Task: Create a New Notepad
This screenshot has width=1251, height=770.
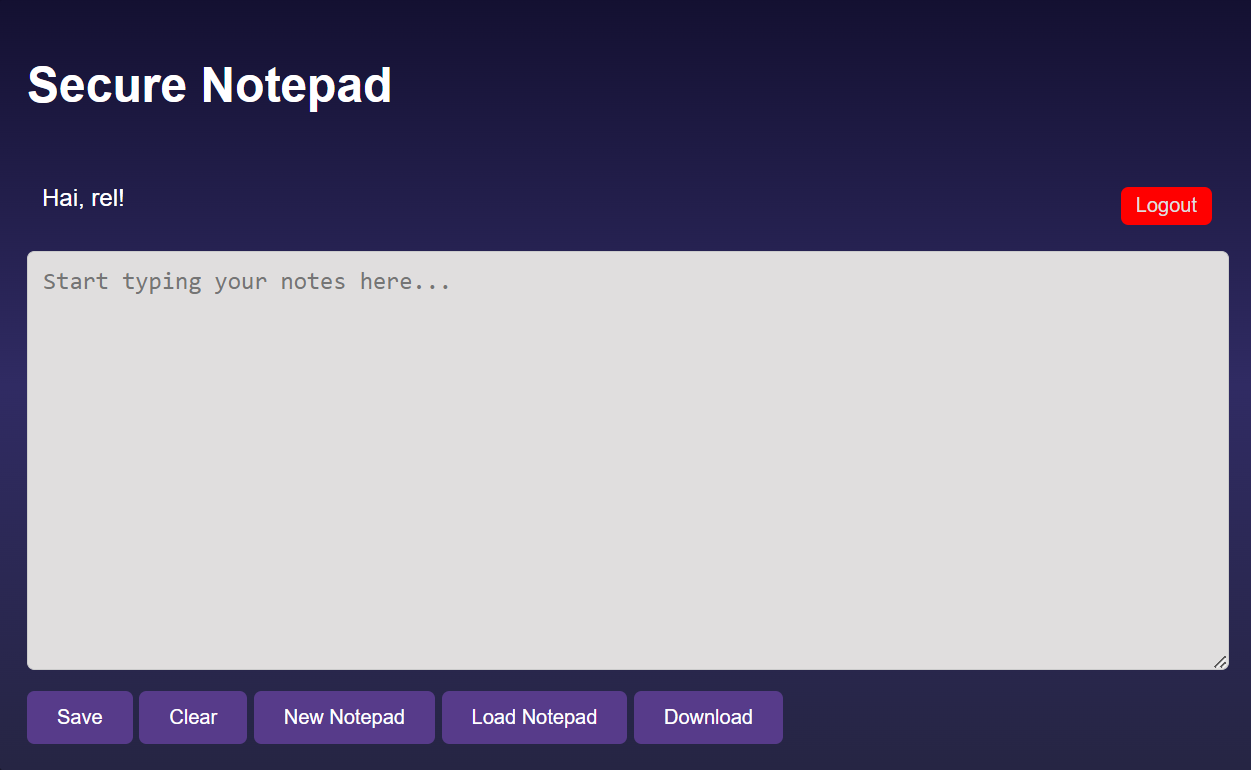Action: coord(344,717)
